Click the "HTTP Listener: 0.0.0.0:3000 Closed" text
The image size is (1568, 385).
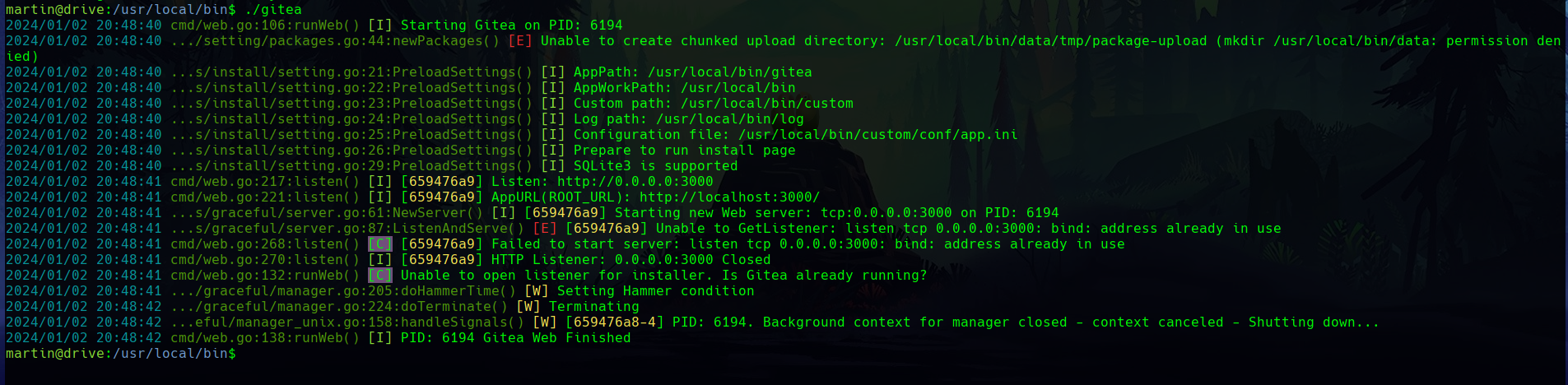630,260
